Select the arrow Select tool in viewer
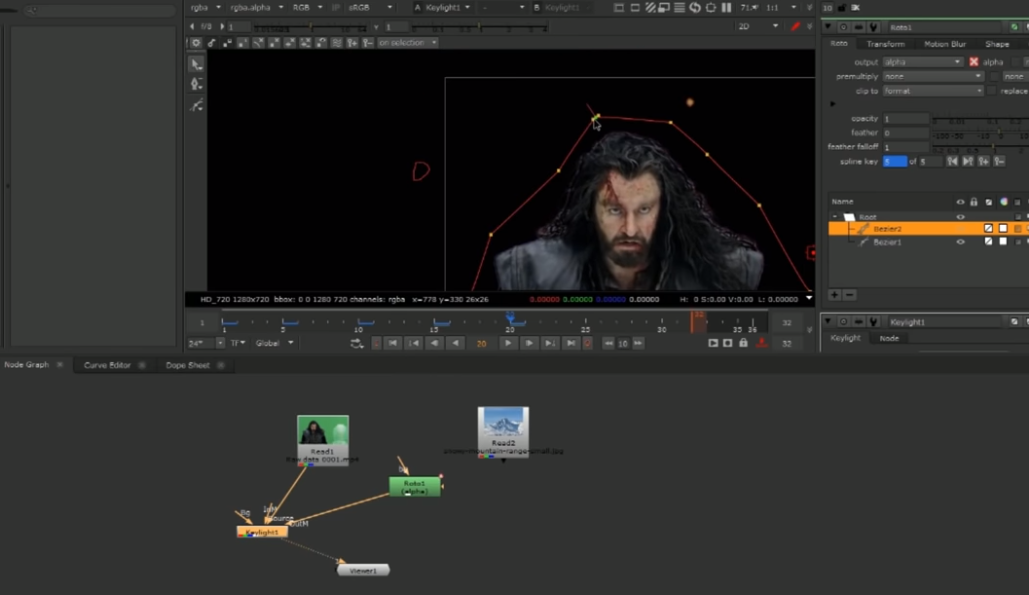Image resolution: width=1029 pixels, height=595 pixels. (196, 64)
